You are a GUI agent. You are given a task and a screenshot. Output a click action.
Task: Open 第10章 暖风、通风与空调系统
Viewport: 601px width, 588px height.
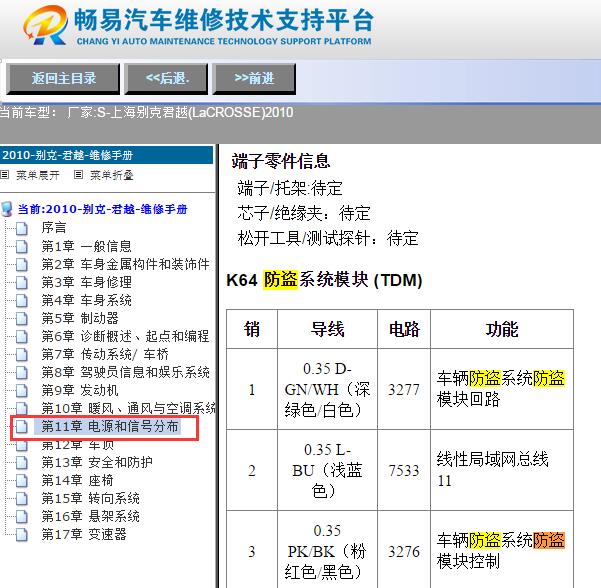pos(128,408)
